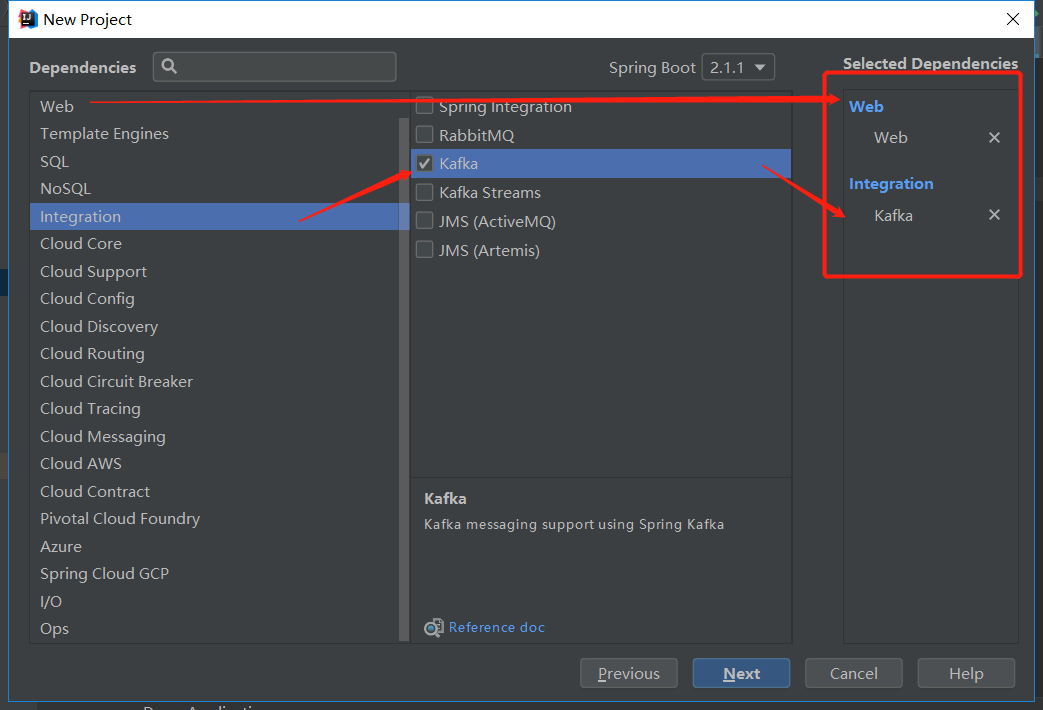Select the Cloud Tracing category

[x=214, y=409]
